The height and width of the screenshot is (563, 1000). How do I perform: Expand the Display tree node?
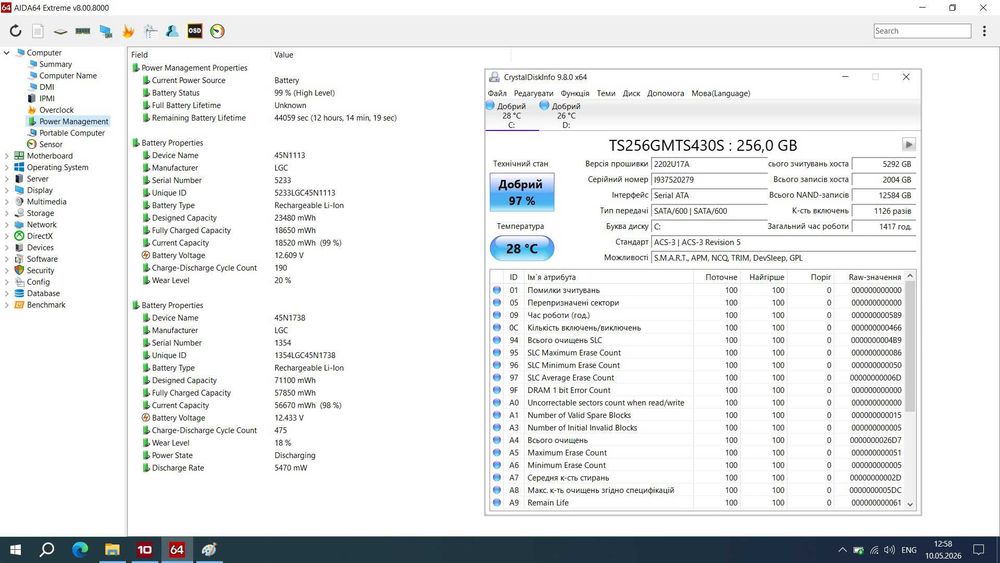tap(6, 191)
